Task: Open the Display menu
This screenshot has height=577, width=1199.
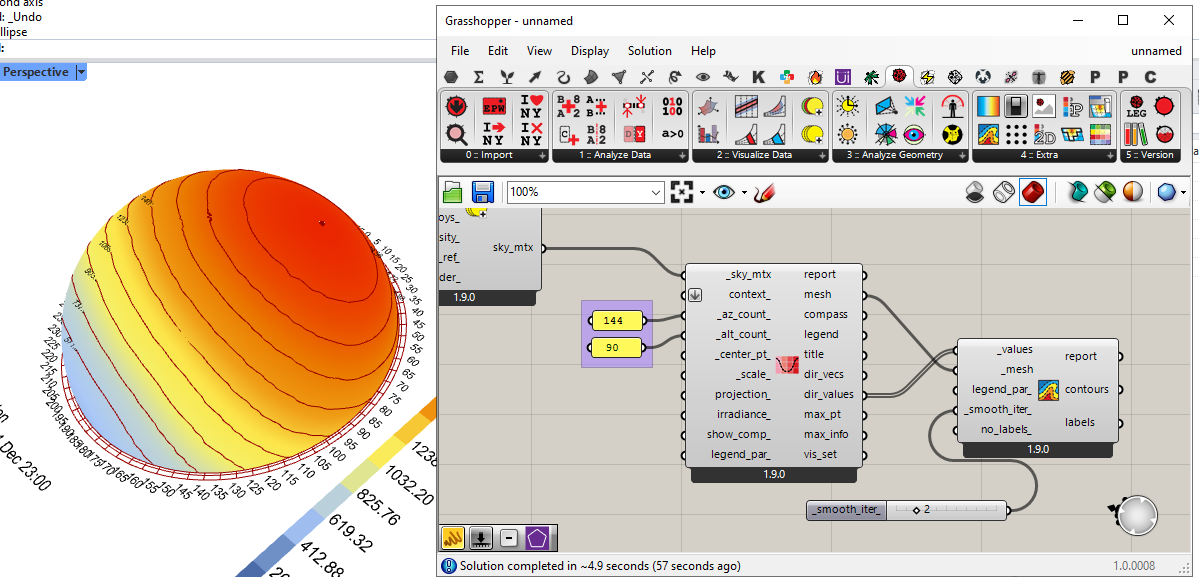Action: coord(589,51)
